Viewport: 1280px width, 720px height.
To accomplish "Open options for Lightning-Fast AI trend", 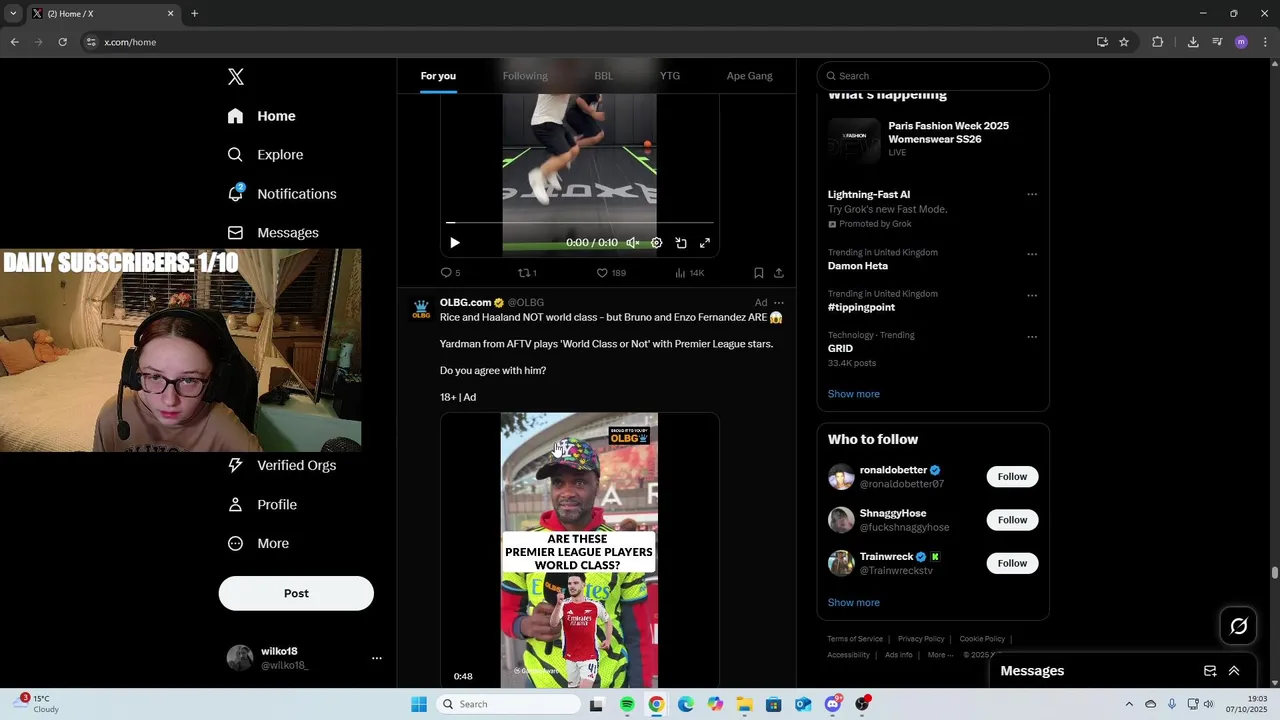I will point(1032,195).
